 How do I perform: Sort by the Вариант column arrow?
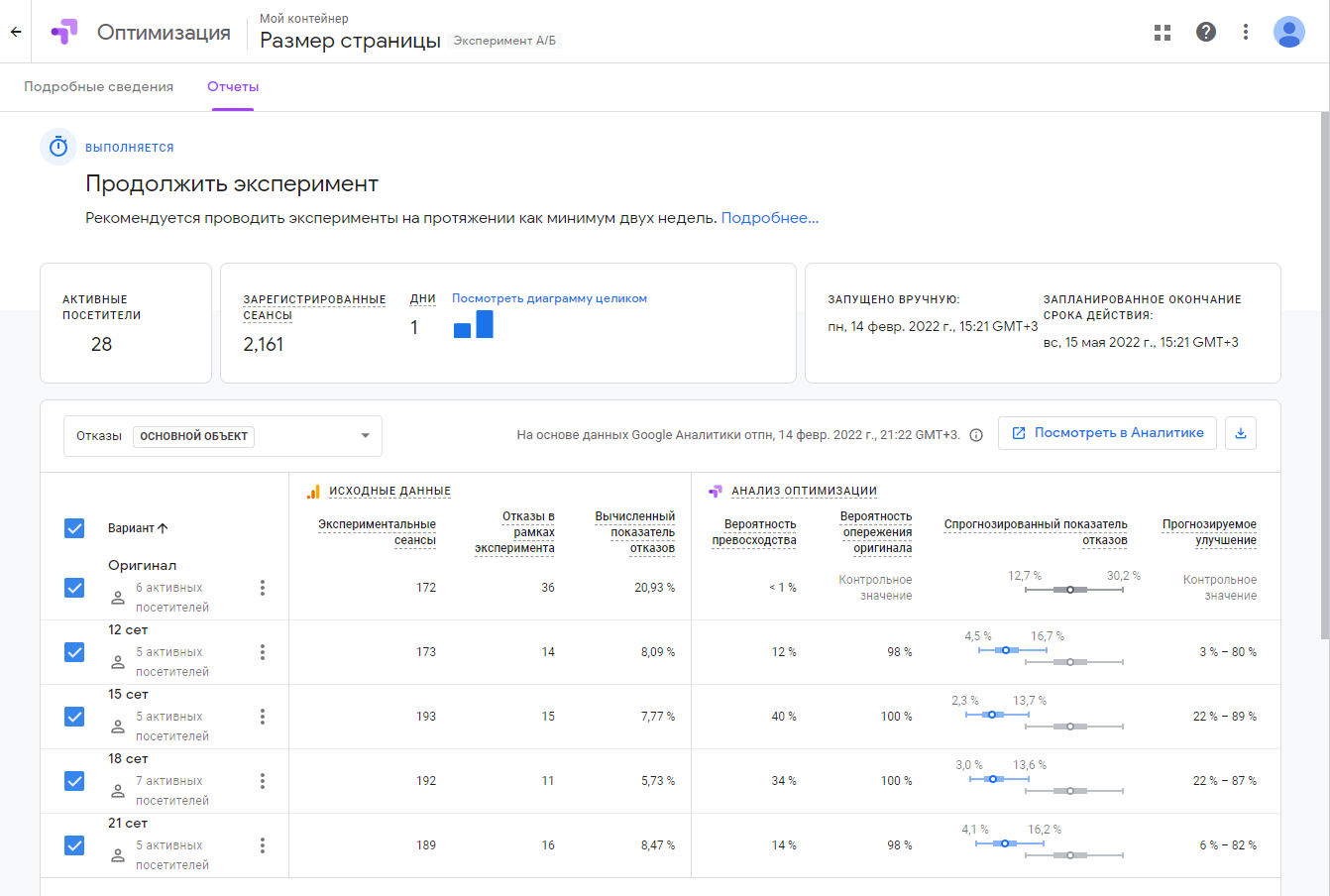pyautogui.click(x=164, y=528)
